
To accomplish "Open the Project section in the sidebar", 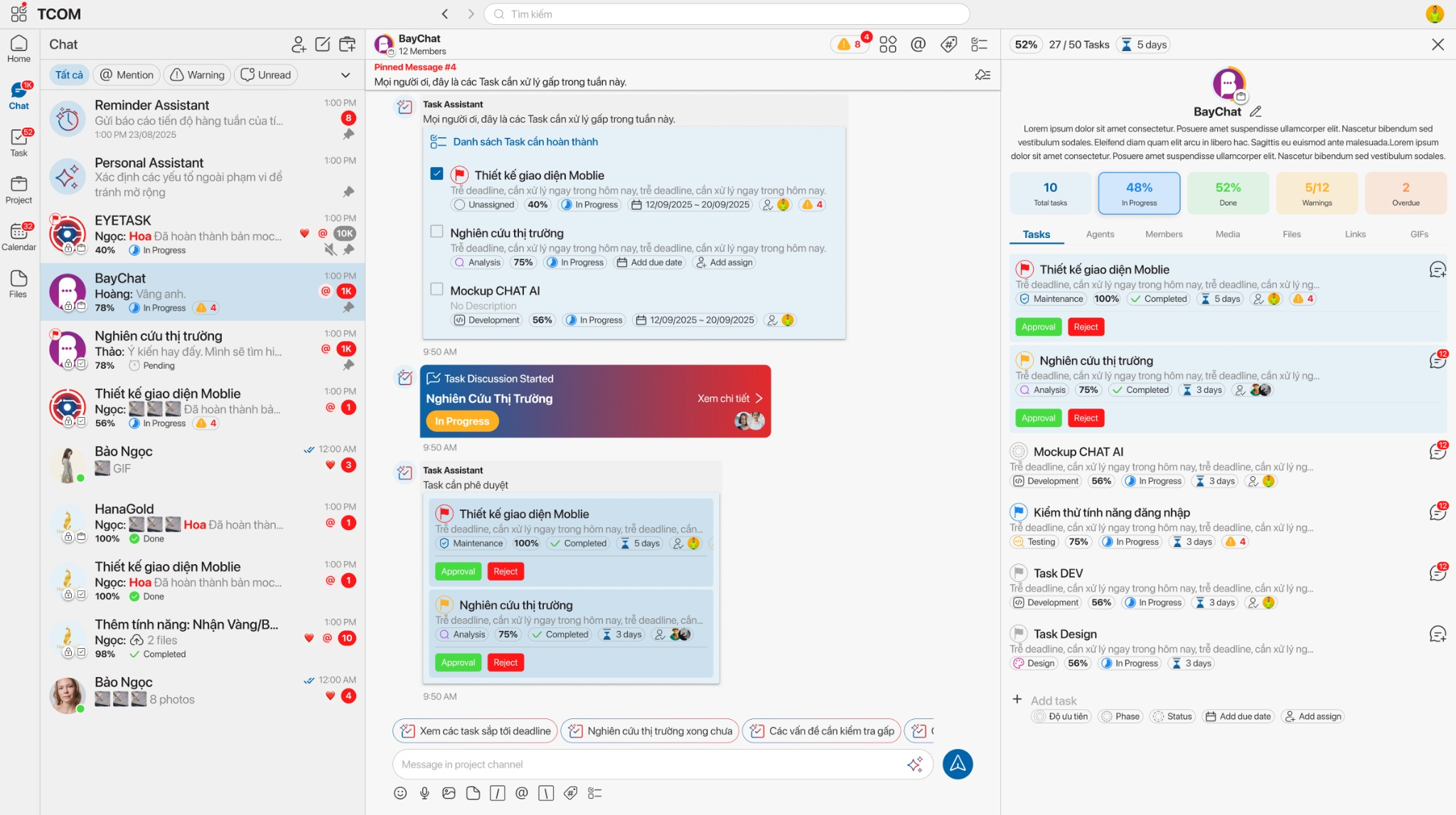I will click(x=19, y=190).
